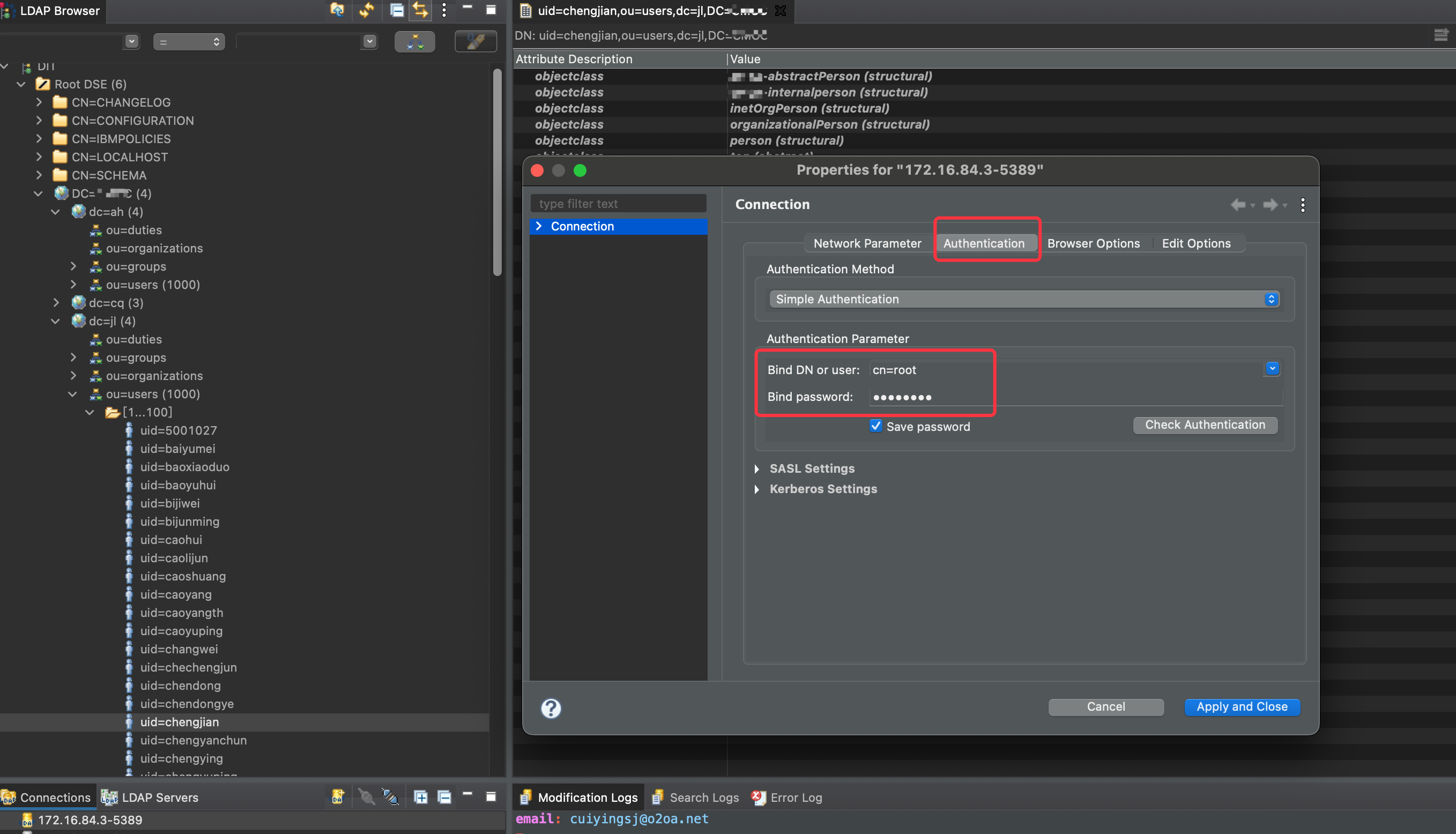Screen dimensions: 1456x834
Task: Click the Check Authentication button
Action: point(1205,425)
